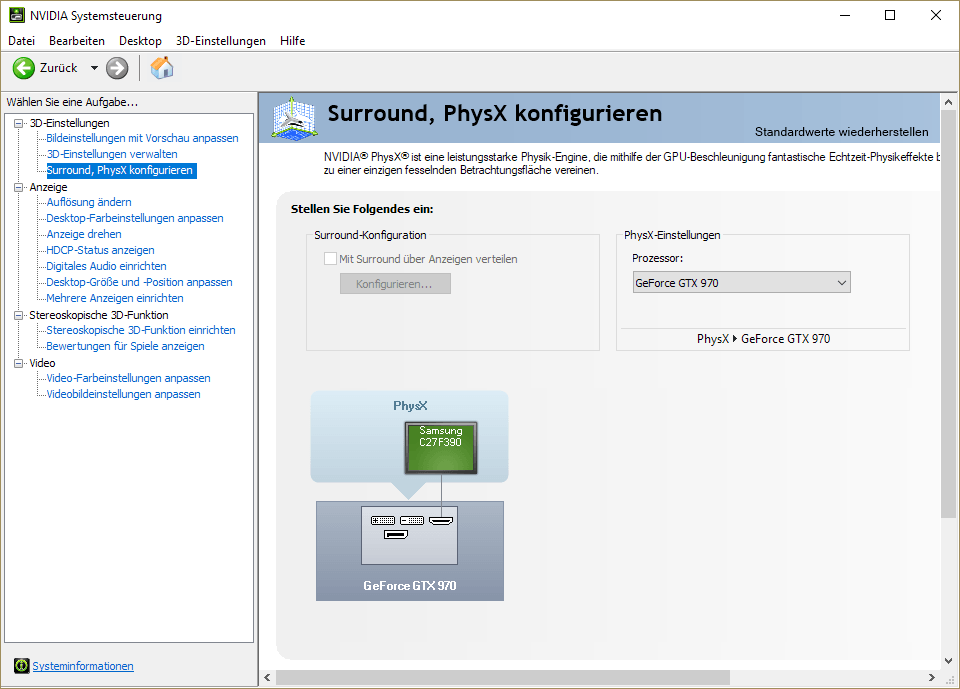The height and width of the screenshot is (689, 960).
Task: Open the Datei menu
Action: click(21, 40)
